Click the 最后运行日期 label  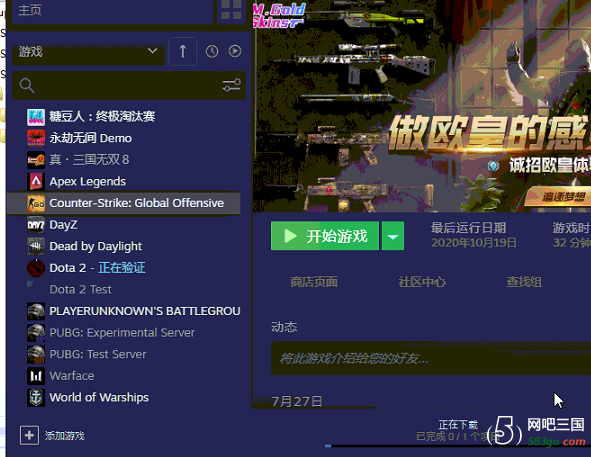click(x=469, y=228)
